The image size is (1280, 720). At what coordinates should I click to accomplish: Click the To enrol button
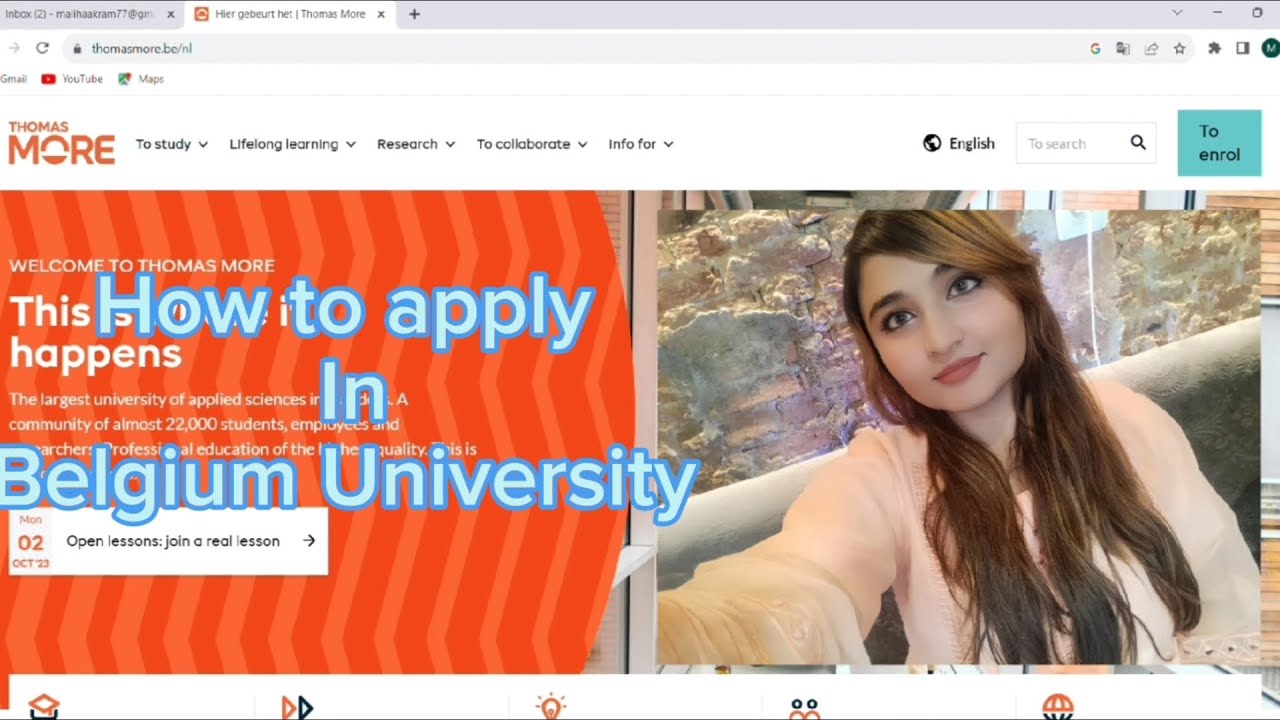1219,143
